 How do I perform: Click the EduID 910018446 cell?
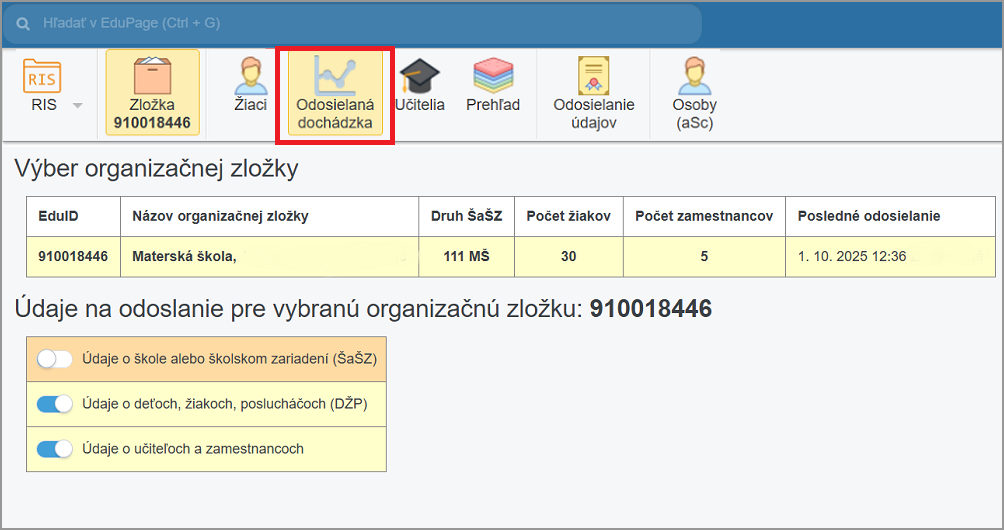coord(73,257)
